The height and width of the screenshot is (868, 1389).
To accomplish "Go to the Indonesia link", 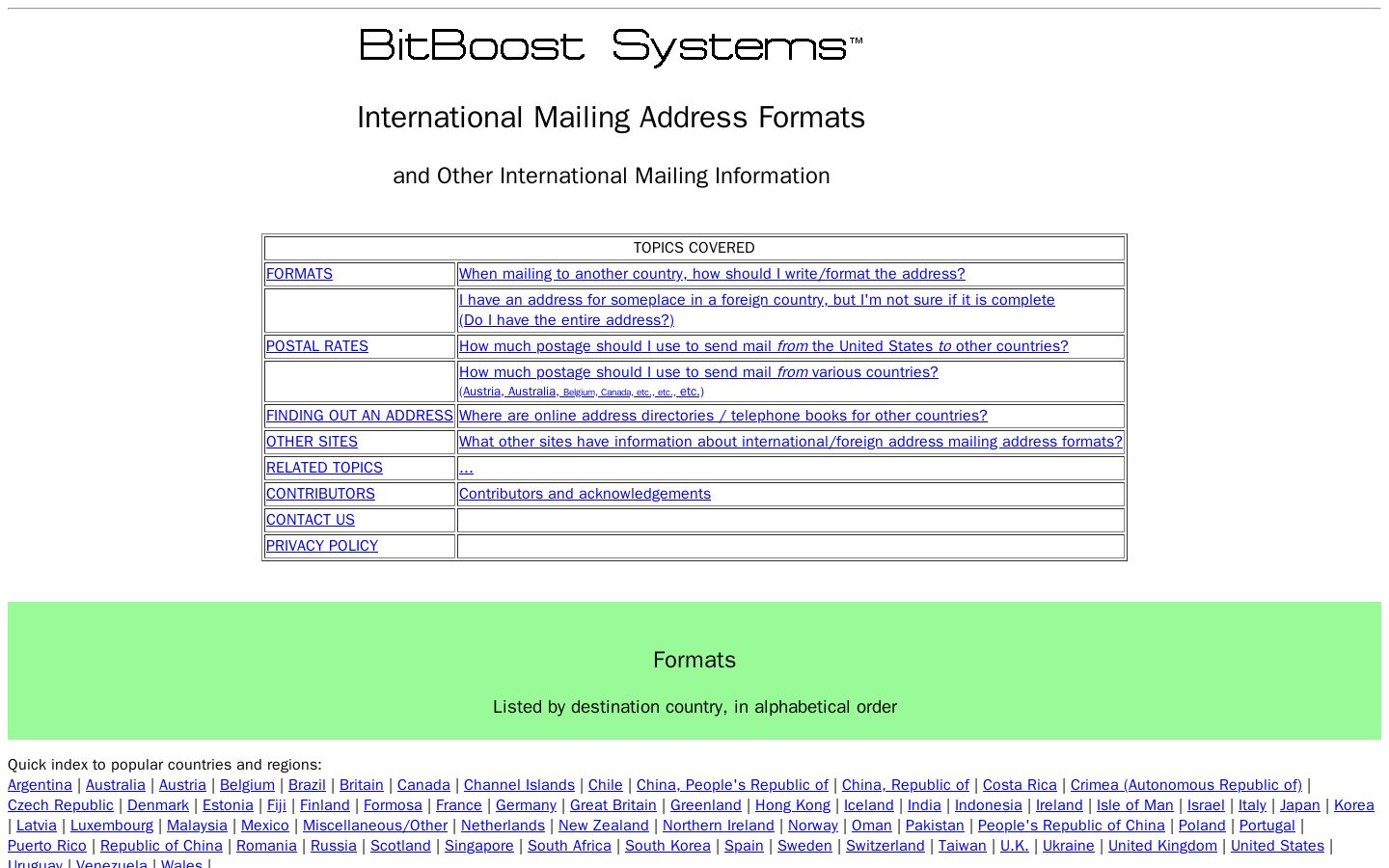I will click(x=989, y=805).
